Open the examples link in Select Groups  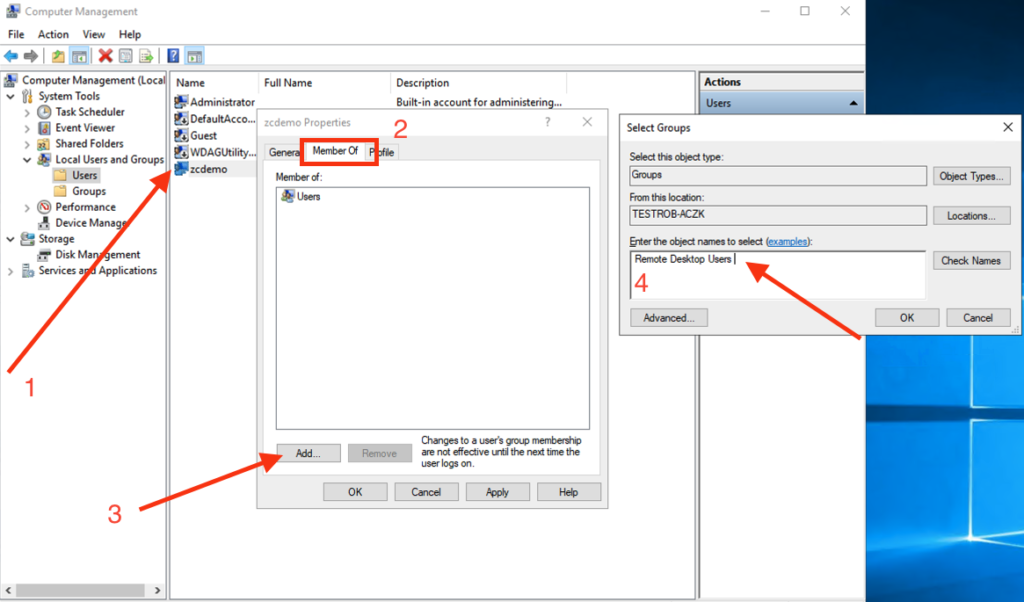tap(787, 242)
